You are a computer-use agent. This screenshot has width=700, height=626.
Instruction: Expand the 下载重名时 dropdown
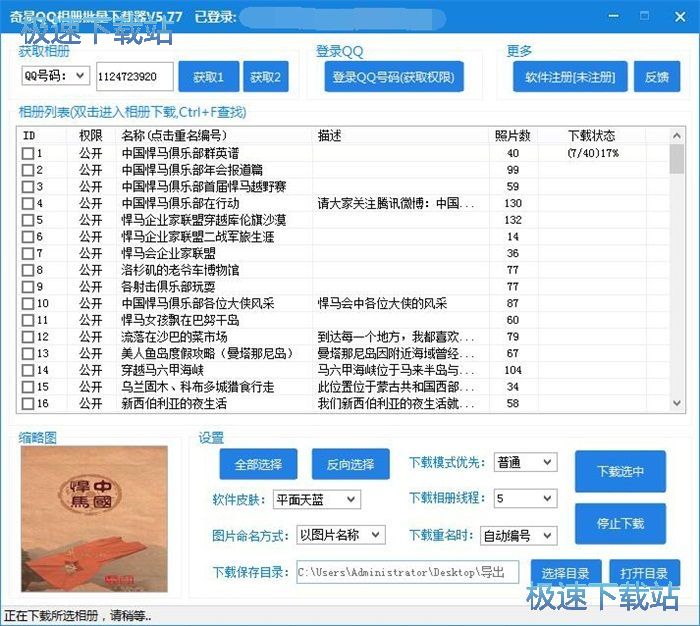519,535
